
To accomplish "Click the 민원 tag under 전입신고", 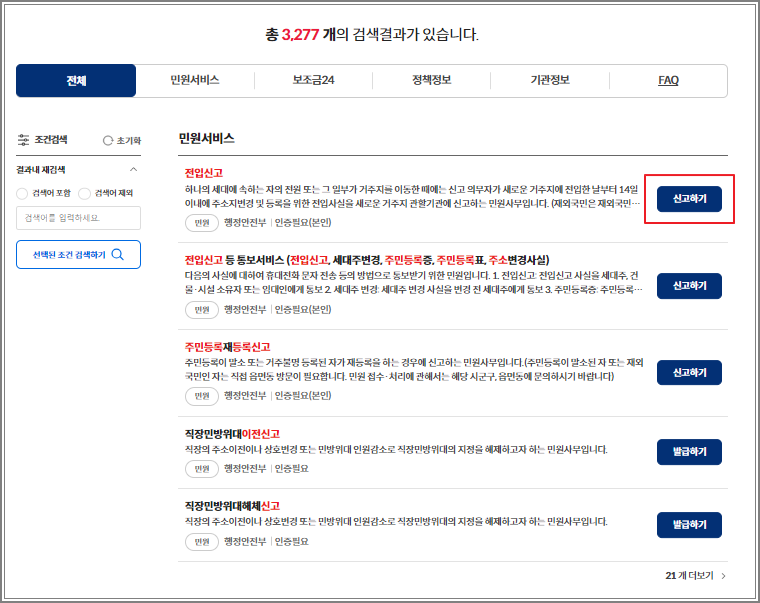I will 202,223.
